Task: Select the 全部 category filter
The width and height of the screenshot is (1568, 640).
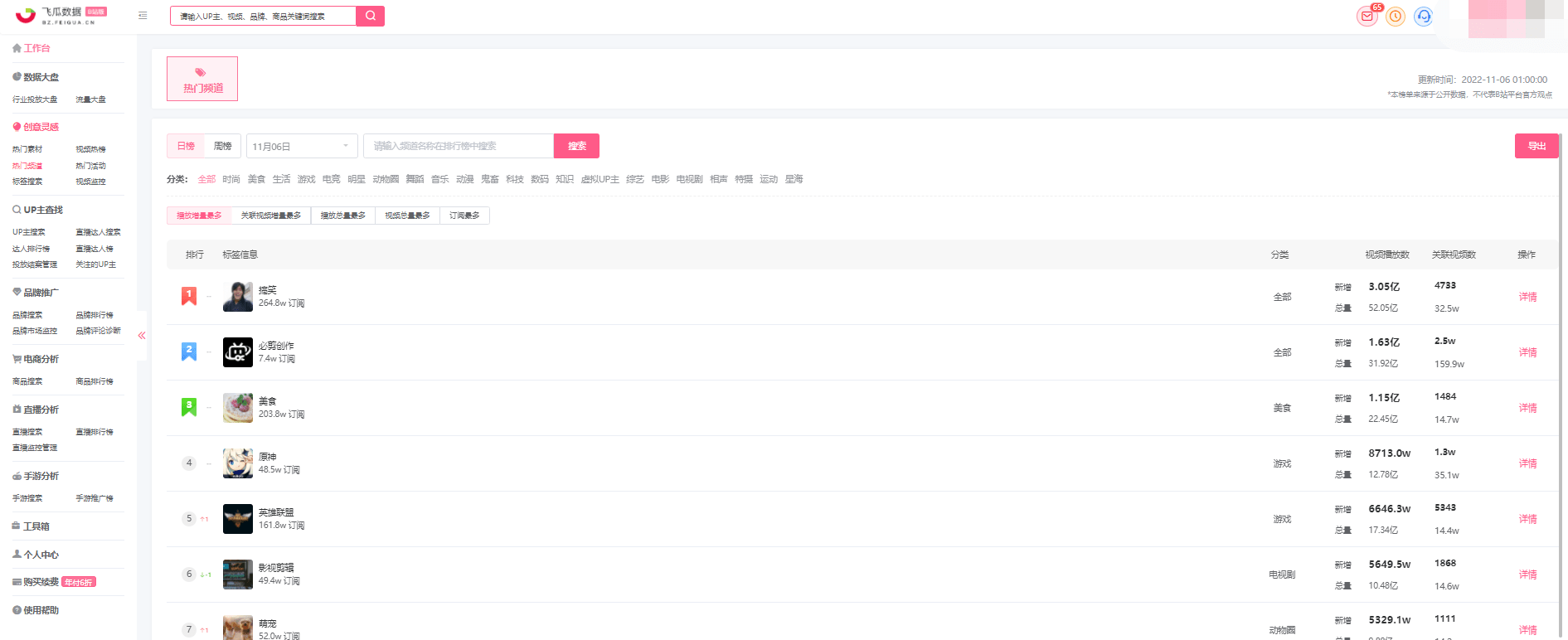Action: [x=206, y=179]
